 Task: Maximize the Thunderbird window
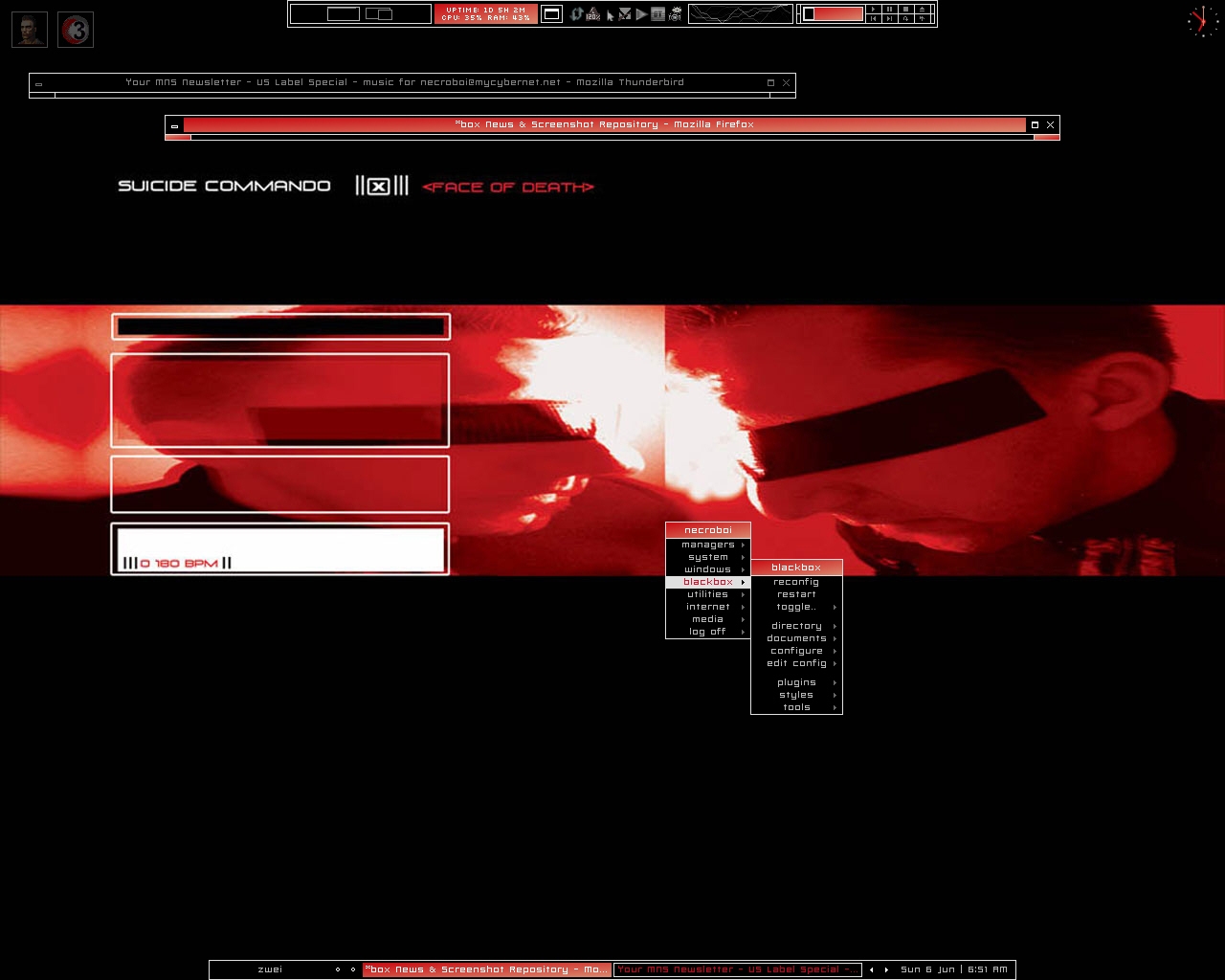point(770,83)
